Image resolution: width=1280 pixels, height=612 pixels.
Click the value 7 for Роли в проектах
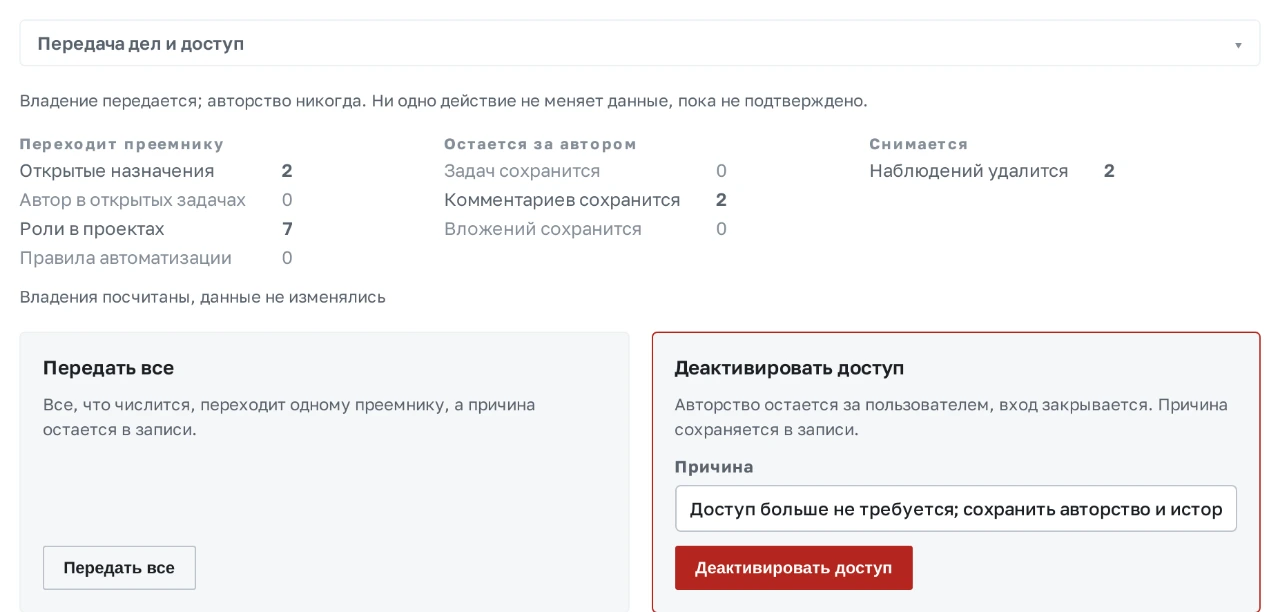pos(287,229)
